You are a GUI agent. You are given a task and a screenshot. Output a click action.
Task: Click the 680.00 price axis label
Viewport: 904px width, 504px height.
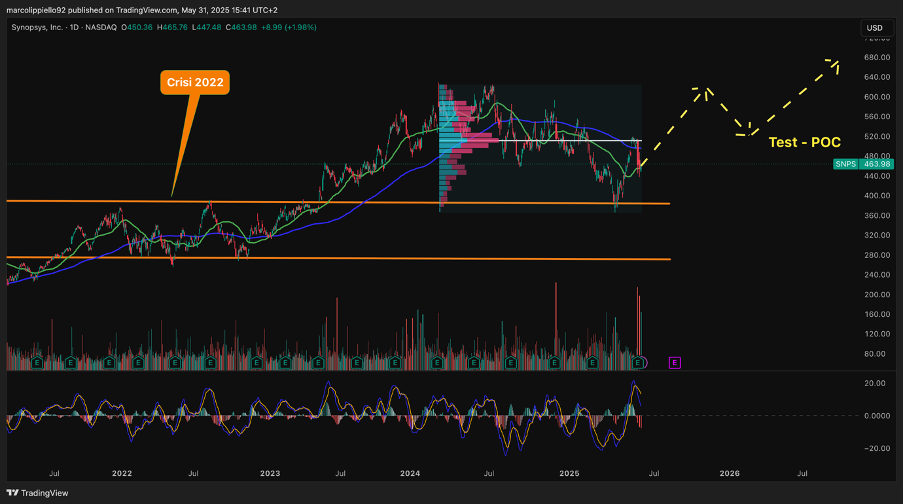coord(877,57)
